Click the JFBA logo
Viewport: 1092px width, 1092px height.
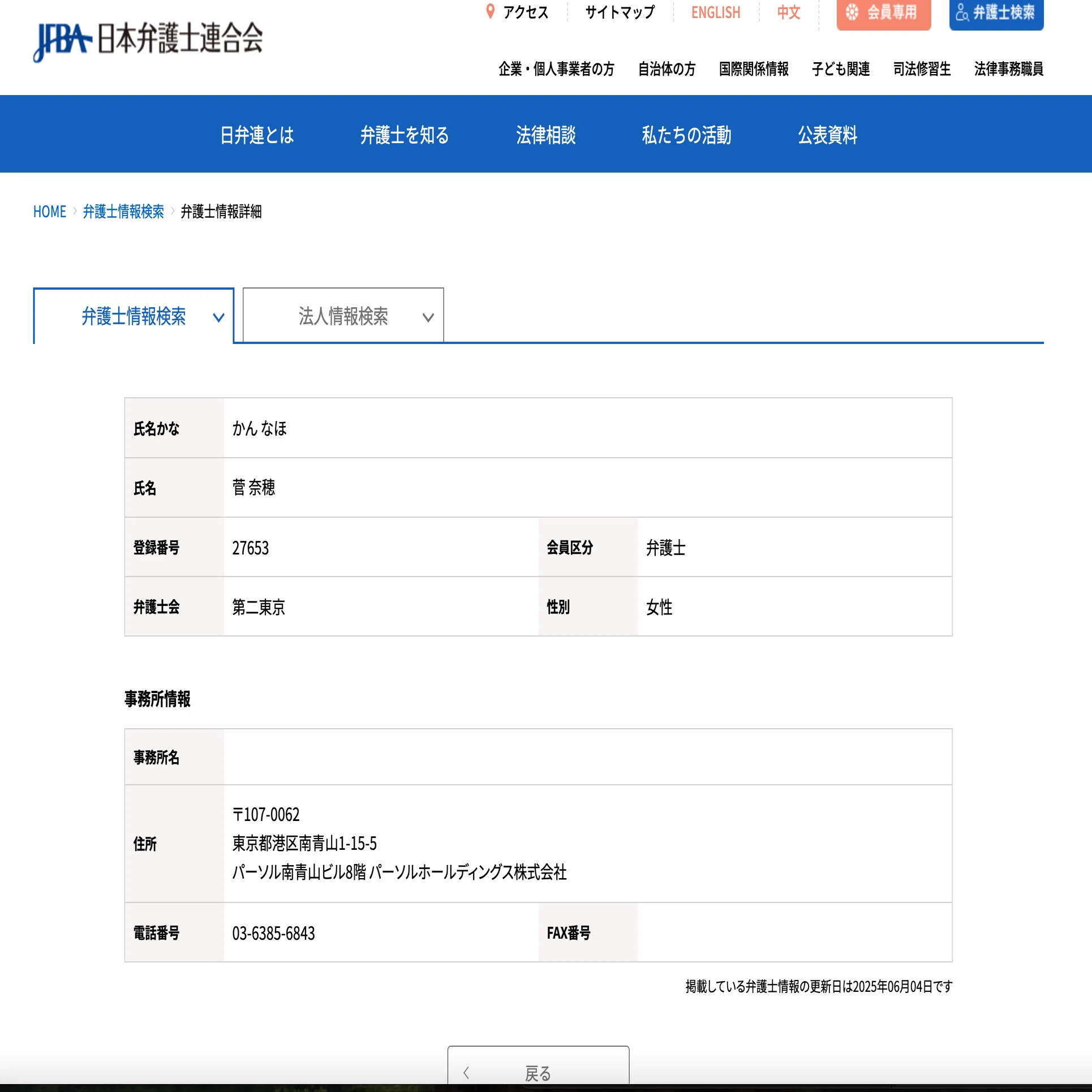pyautogui.click(x=148, y=41)
